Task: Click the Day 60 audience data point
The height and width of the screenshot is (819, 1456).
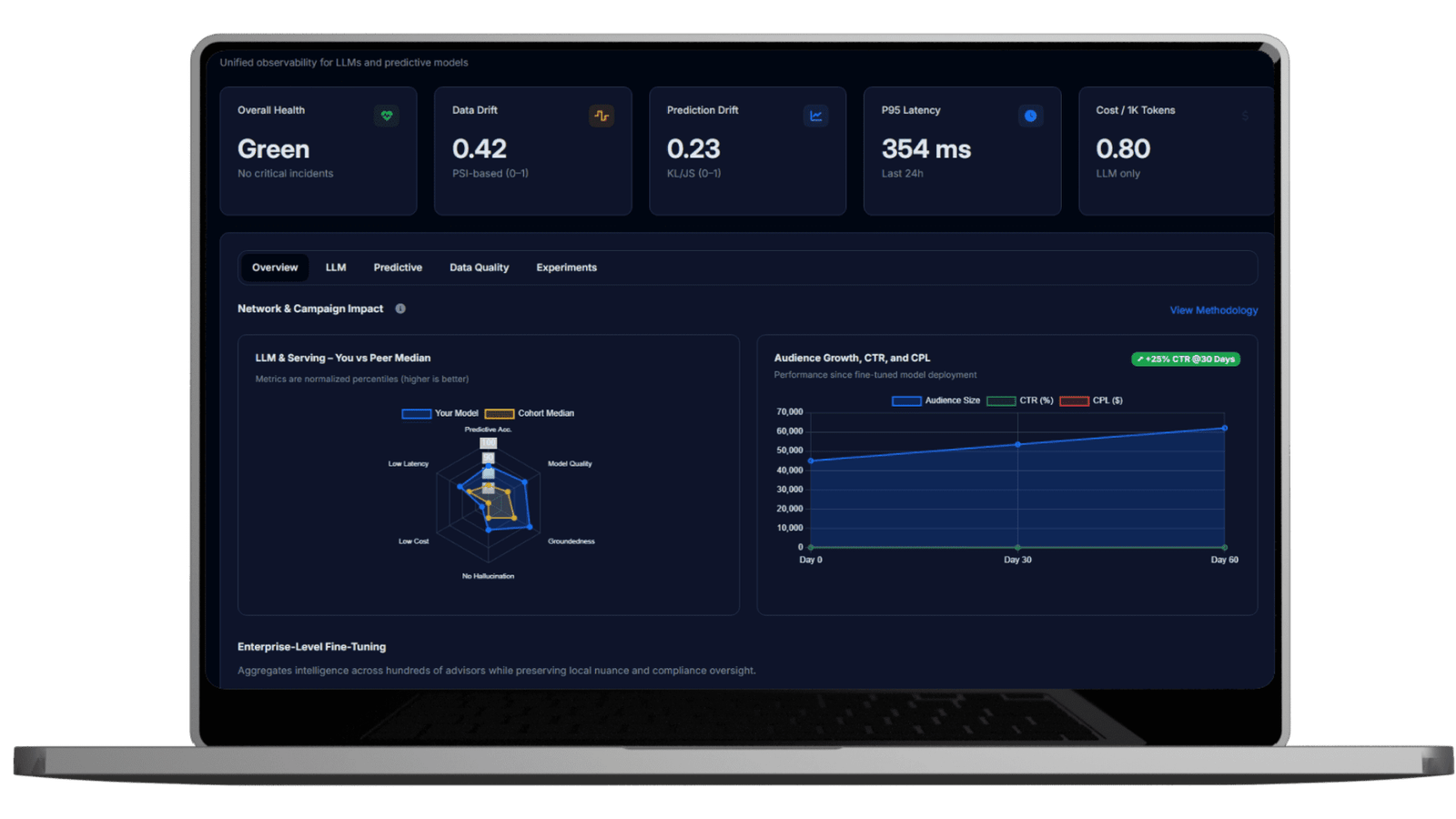Action: [1224, 428]
